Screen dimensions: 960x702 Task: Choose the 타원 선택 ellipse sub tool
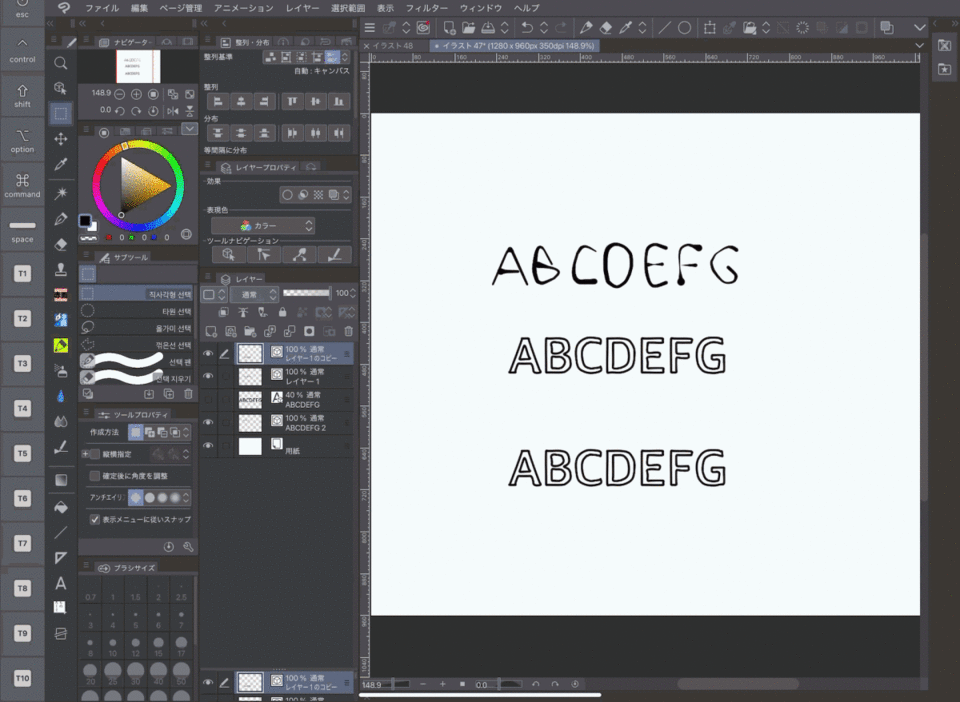click(137, 312)
